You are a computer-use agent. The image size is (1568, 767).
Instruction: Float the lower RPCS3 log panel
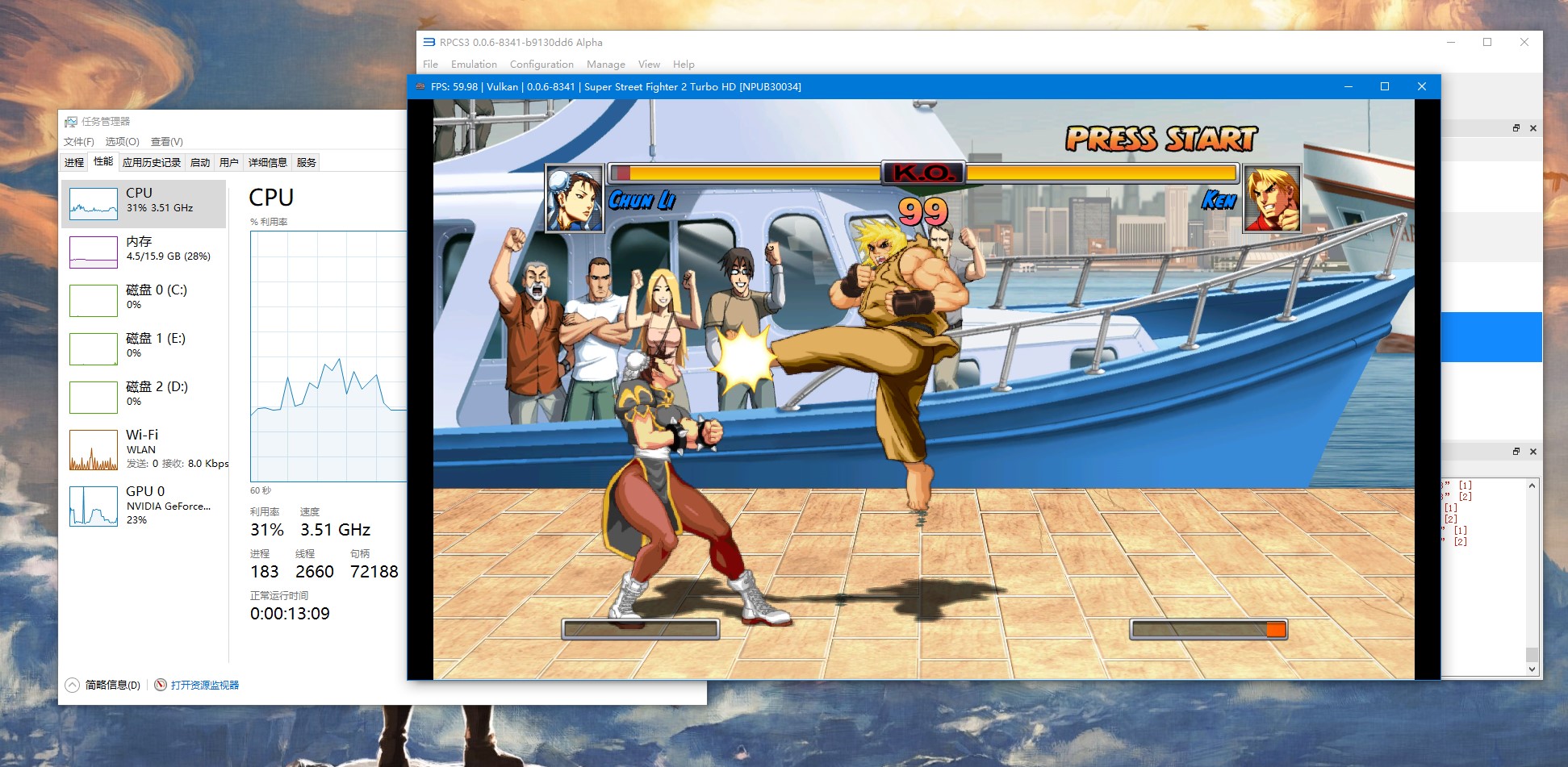(x=1516, y=452)
